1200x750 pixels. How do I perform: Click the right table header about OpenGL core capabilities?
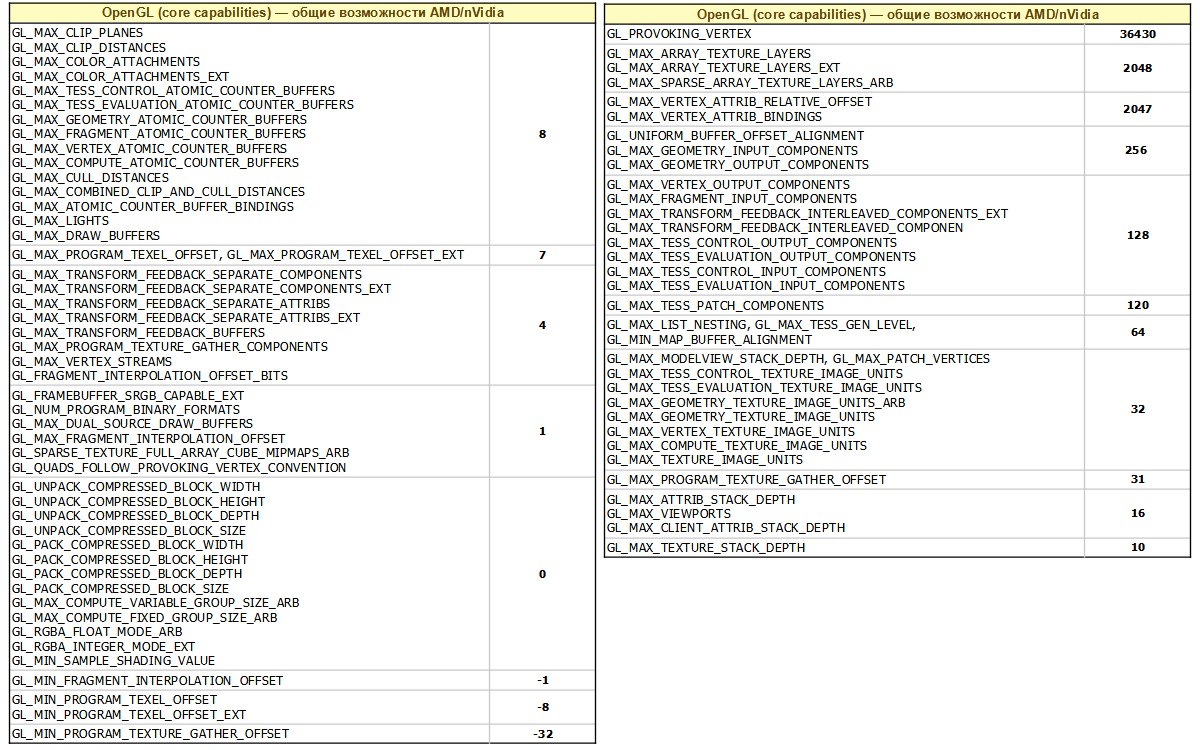[897, 15]
